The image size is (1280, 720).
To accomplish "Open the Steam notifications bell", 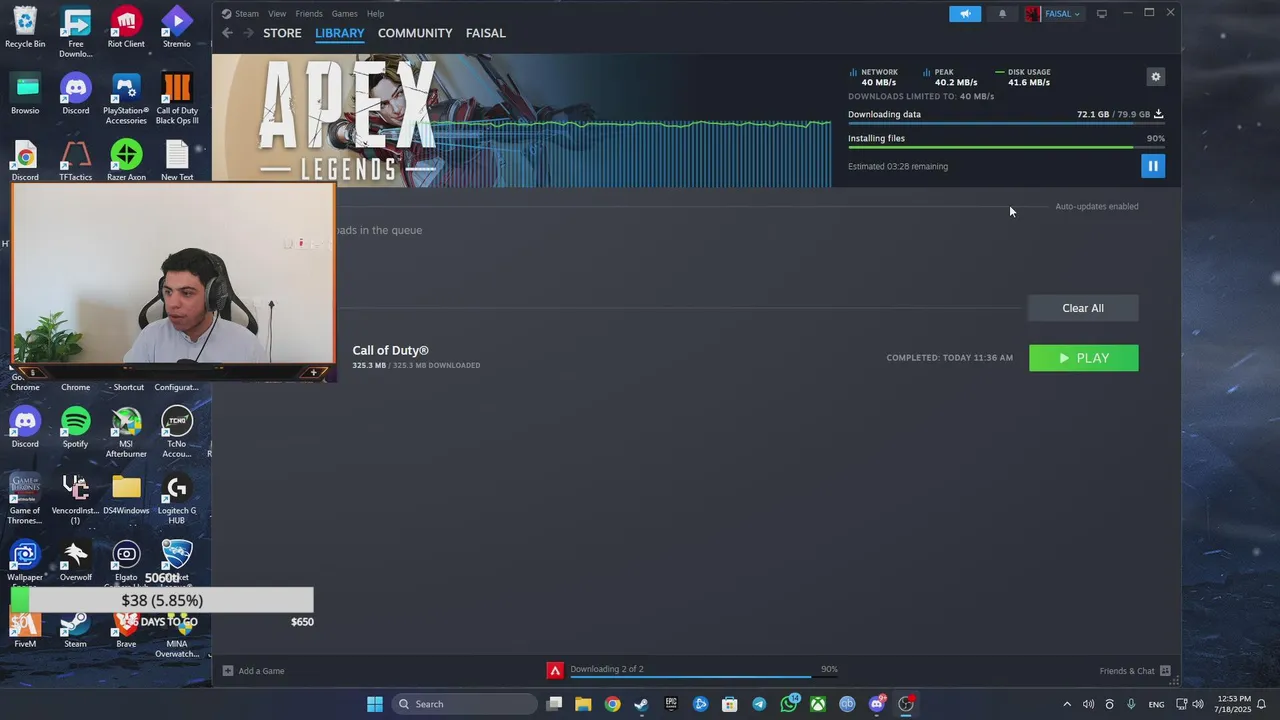I will (x=1002, y=14).
